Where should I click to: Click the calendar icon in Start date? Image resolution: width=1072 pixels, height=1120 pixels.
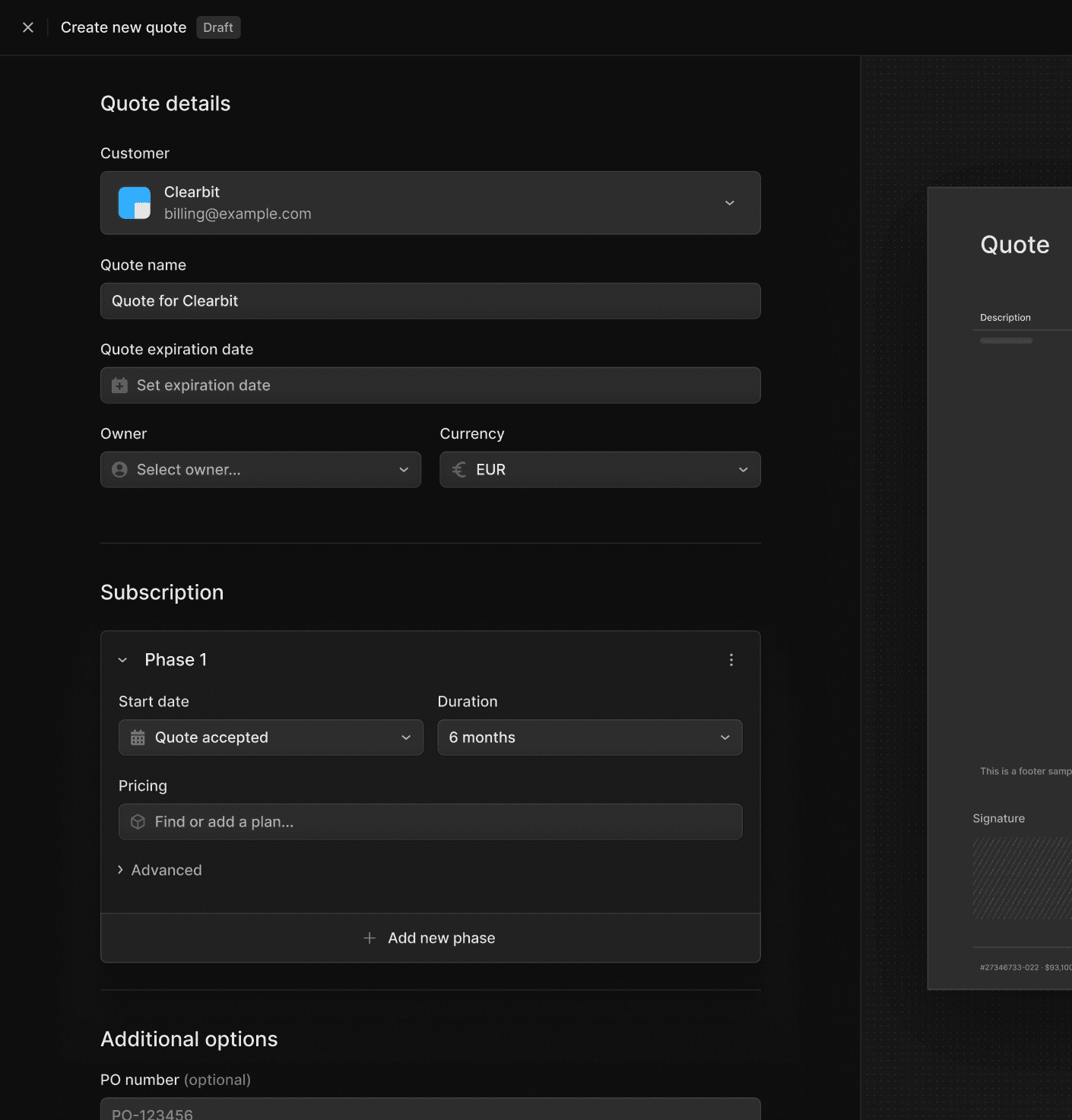pyautogui.click(x=138, y=738)
